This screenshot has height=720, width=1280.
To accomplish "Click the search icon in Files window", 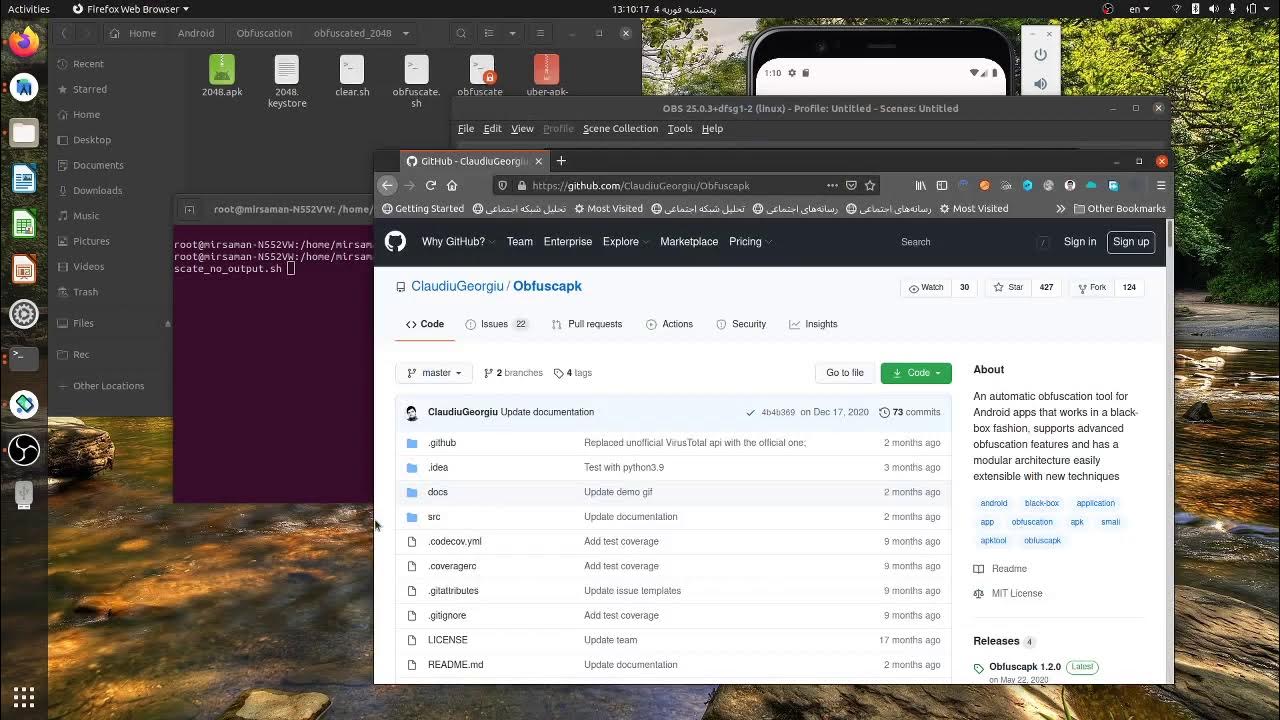I will click(461, 33).
